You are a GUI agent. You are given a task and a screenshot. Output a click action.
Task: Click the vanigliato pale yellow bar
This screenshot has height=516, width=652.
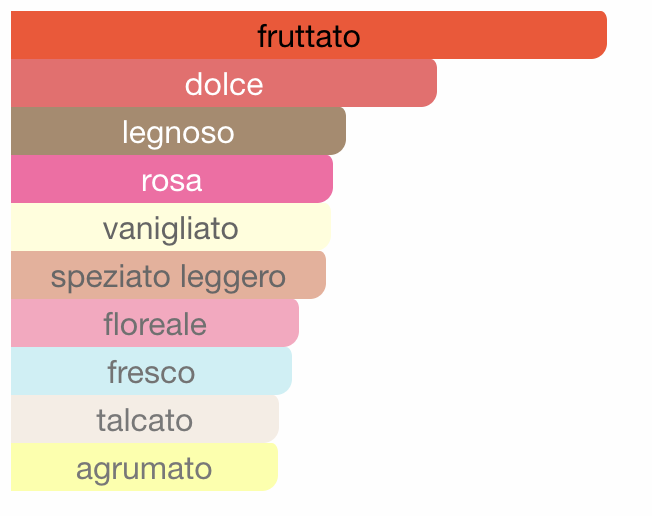pos(171,227)
